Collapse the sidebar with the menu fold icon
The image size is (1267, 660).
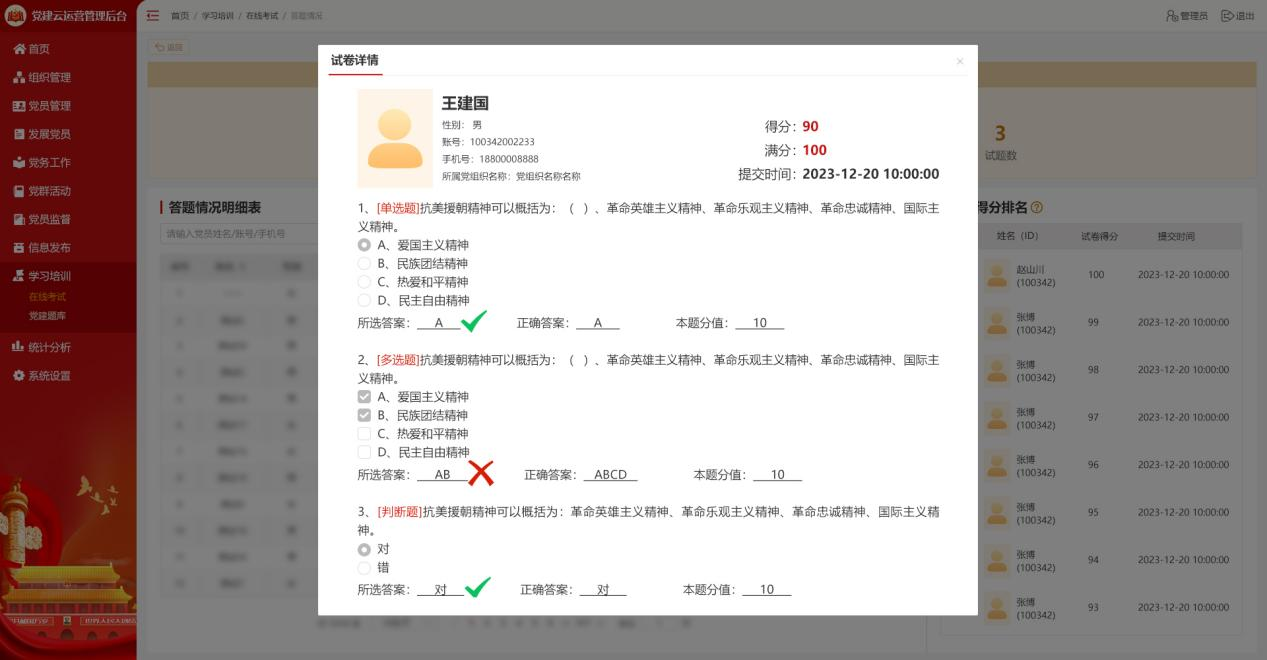[x=153, y=15]
